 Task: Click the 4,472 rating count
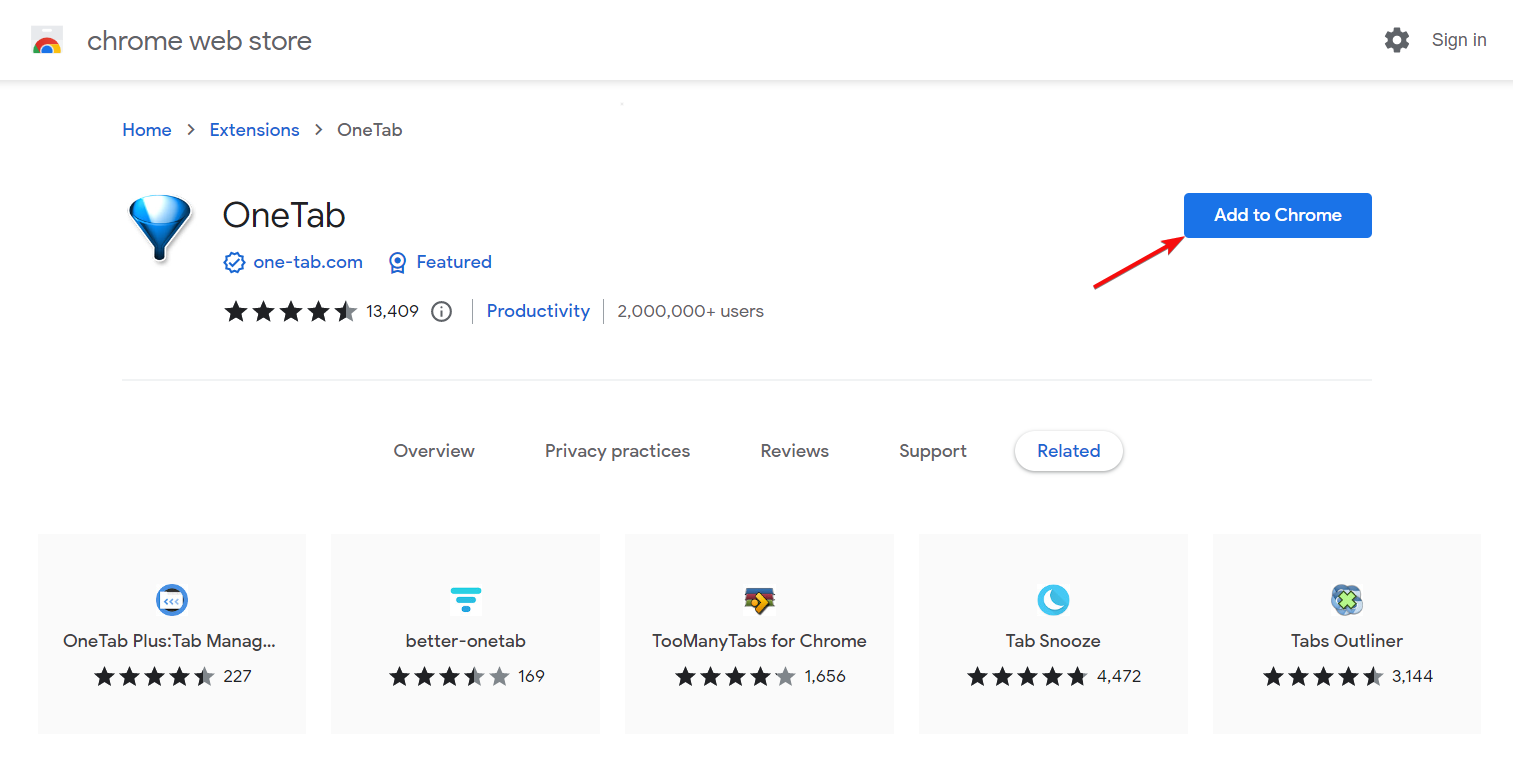point(1119,677)
